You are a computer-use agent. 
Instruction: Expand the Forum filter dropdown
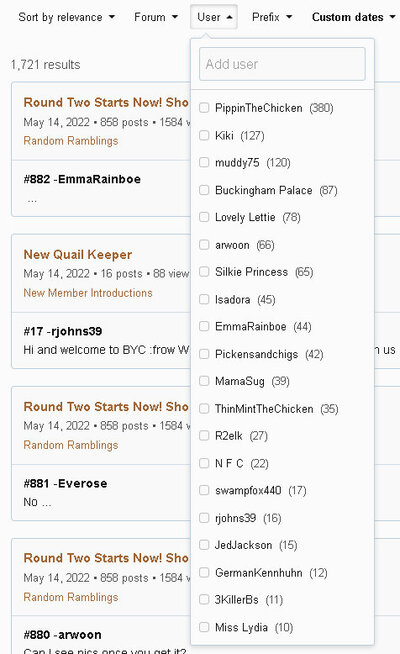tap(156, 17)
